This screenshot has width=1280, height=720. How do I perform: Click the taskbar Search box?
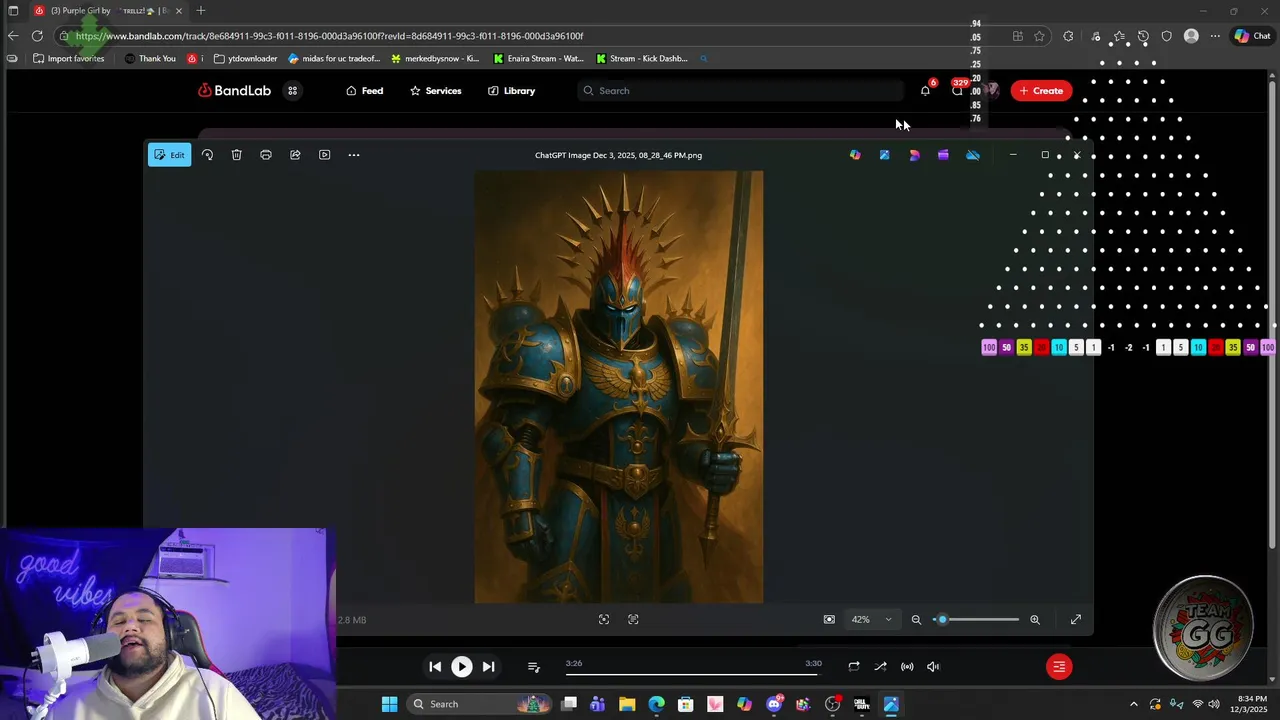tap(479, 704)
